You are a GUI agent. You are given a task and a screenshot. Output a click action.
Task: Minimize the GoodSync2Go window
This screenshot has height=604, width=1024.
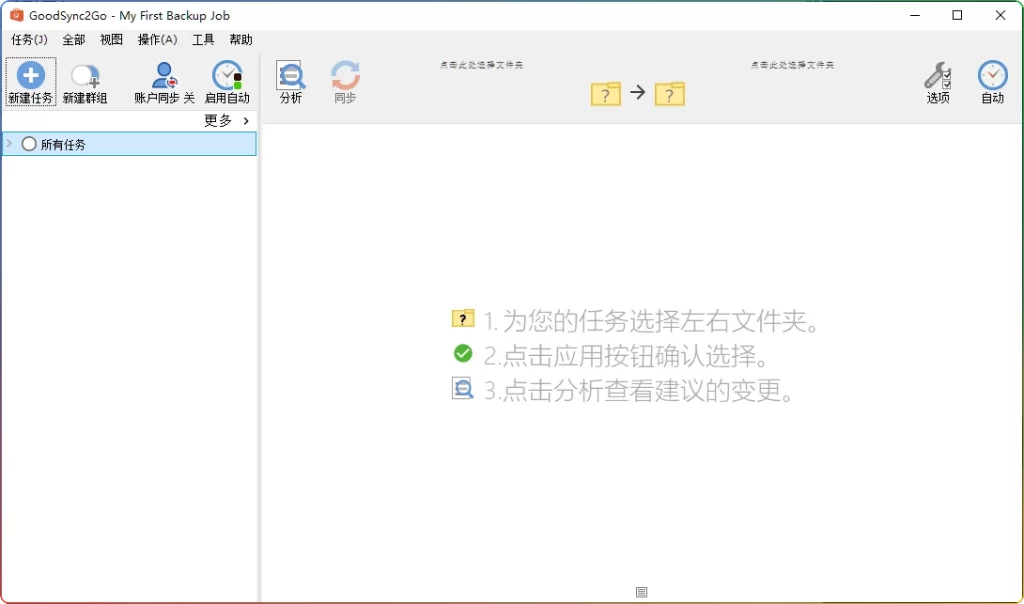[x=915, y=15]
